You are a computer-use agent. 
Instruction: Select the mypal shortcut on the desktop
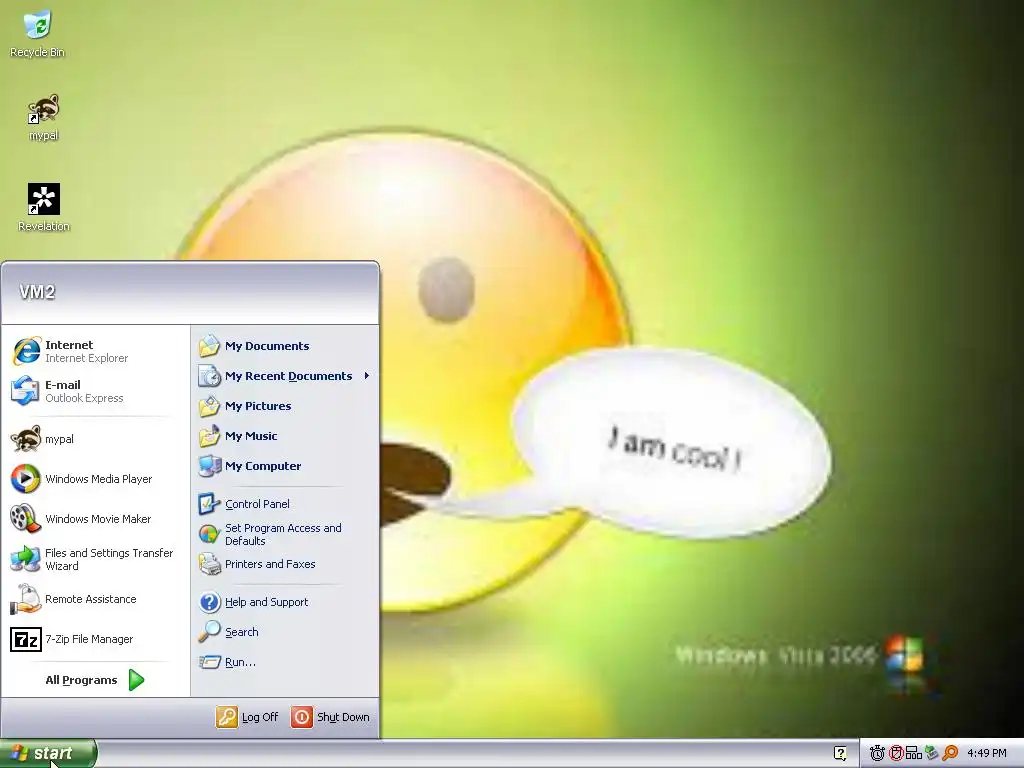click(x=44, y=118)
